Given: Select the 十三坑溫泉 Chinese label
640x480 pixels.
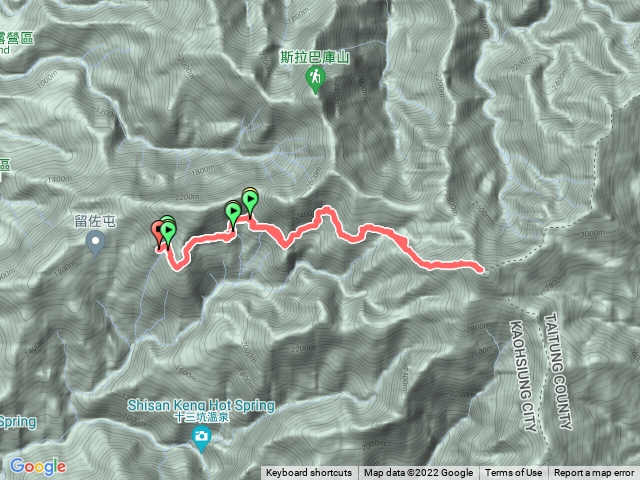Looking at the screenshot, I should click(x=201, y=417).
